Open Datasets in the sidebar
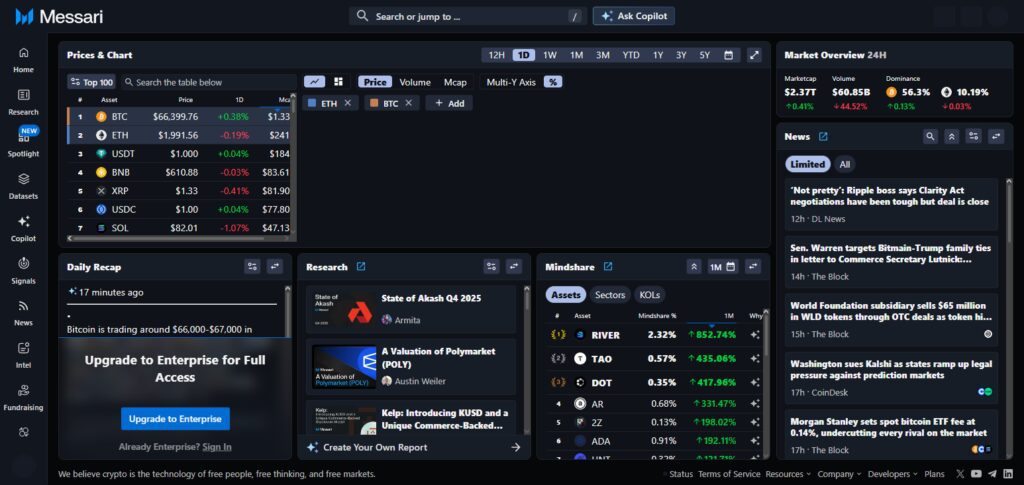 [24, 186]
